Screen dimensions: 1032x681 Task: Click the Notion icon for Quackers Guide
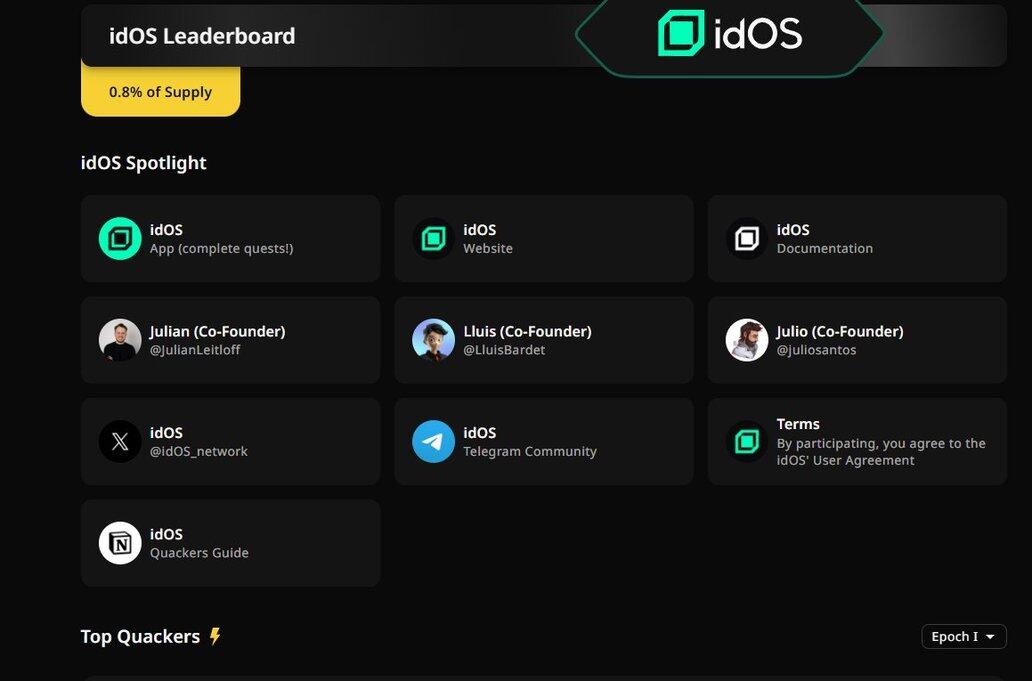point(120,543)
